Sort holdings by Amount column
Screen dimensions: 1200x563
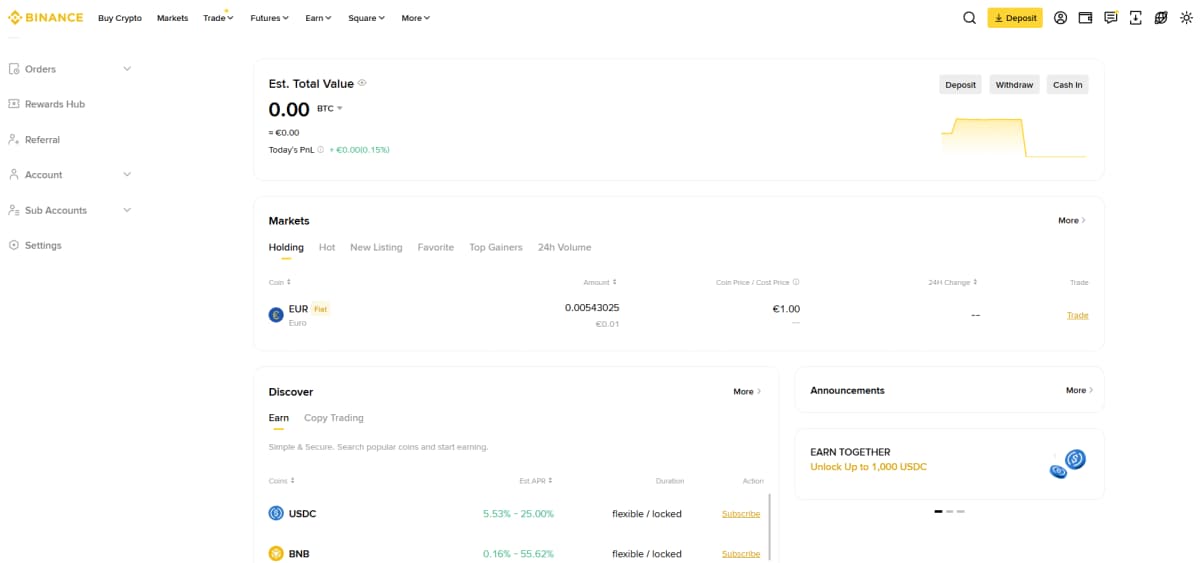600,283
